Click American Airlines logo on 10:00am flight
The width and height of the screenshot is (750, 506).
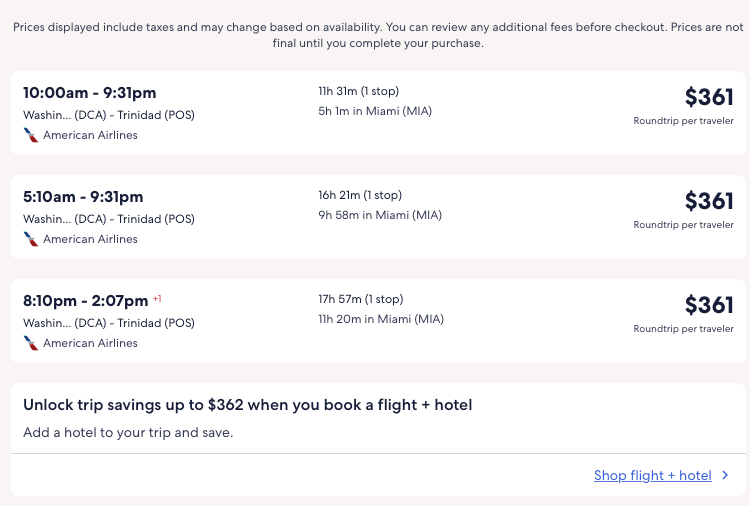click(x=31, y=135)
